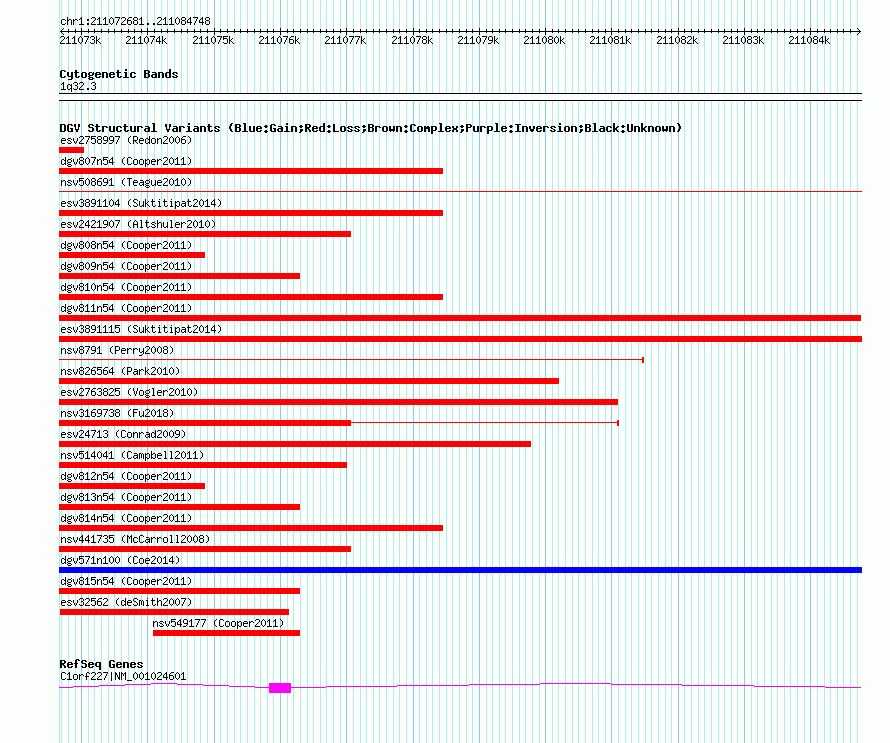Select the nsv549177 (Cooper2011) label
Image resolution: width=890 pixels, height=743 pixels.
[x=218, y=623]
